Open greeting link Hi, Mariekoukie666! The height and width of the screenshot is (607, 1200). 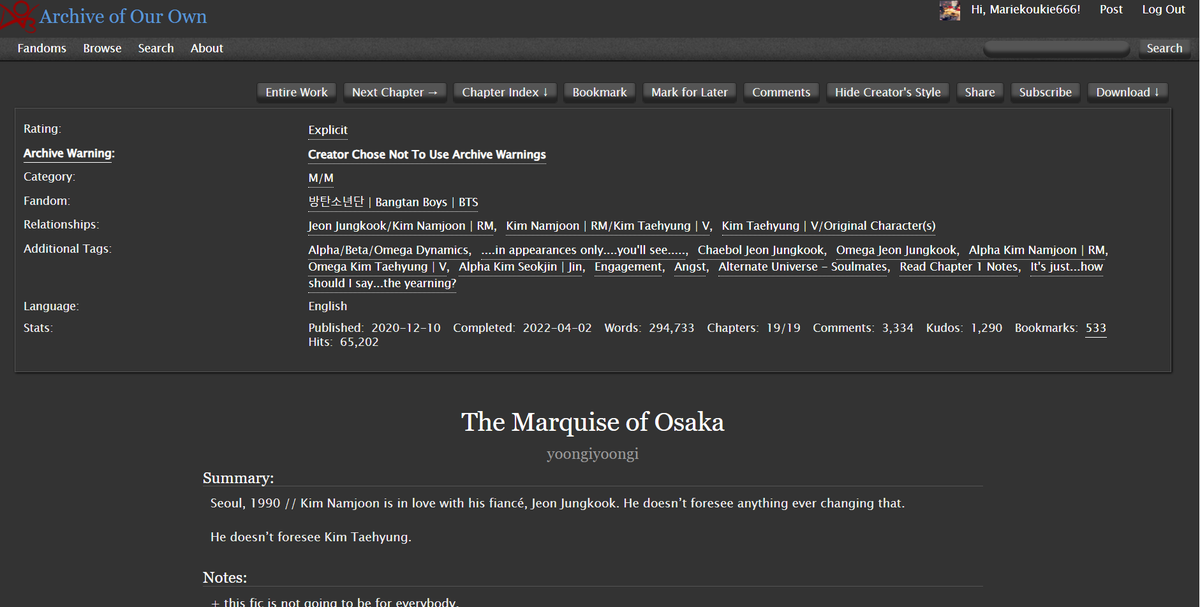[1026, 10]
